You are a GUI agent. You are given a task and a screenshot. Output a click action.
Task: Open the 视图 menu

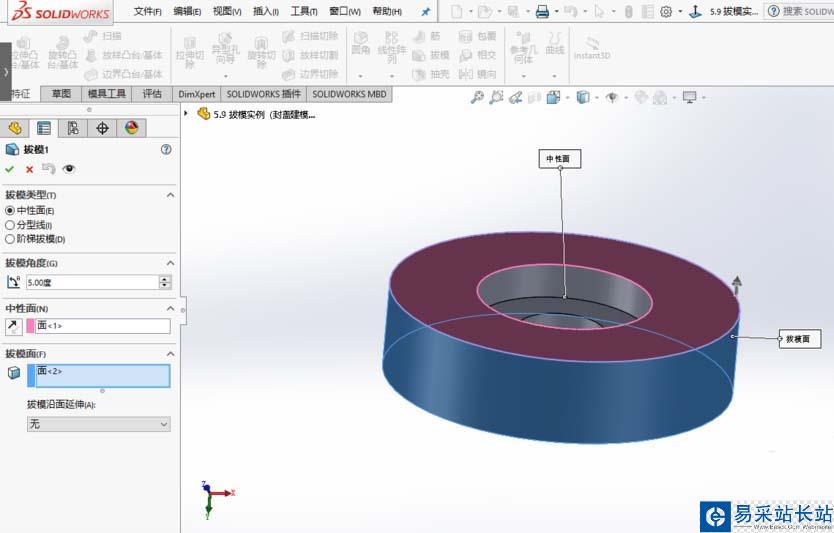click(x=227, y=11)
